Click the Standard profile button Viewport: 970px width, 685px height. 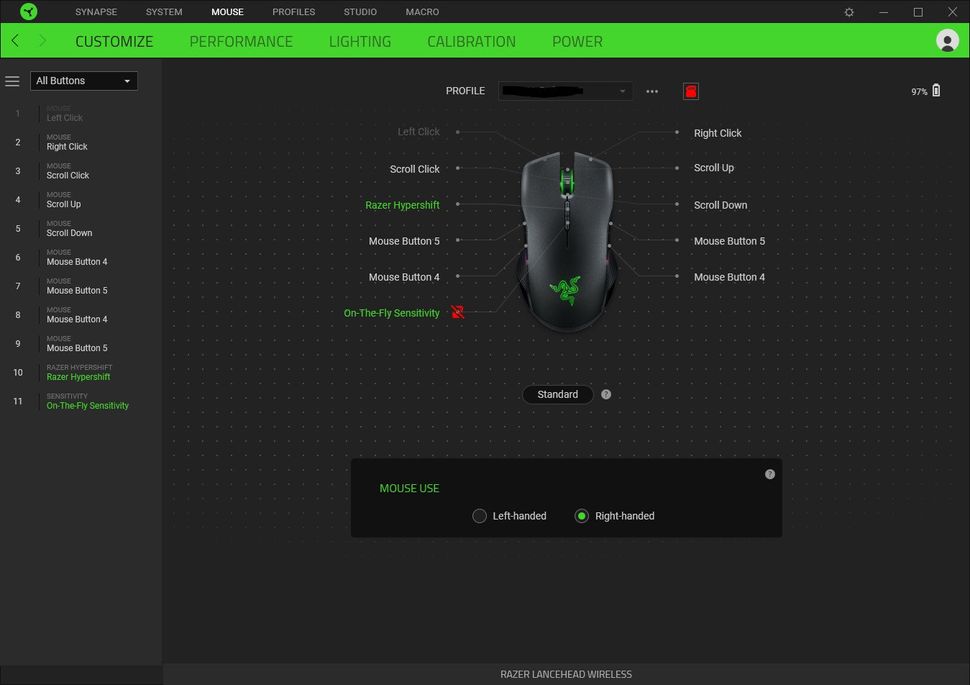(x=557, y=394)
